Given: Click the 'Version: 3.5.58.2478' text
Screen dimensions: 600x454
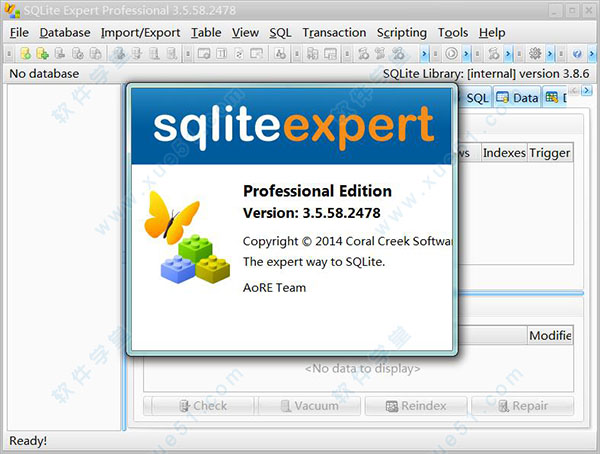Looking at the screenshot, I should [x=312, y=213].
